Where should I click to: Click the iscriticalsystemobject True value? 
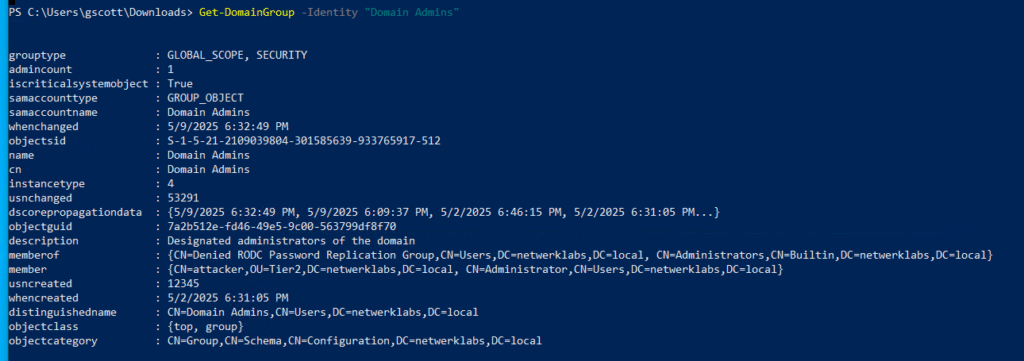(180, 84)
